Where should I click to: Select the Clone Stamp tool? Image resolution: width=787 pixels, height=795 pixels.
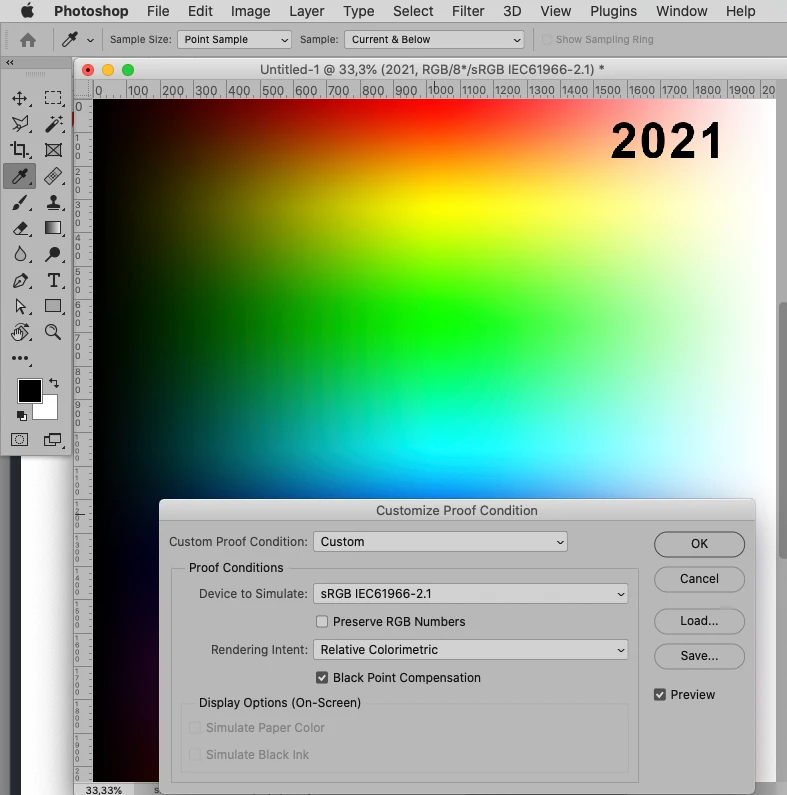53,202
